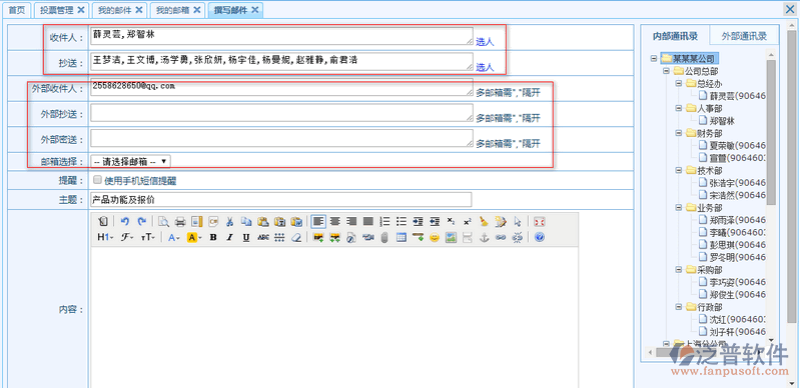Toggle fullscreen editor mode
800x388 pixels.
[539, 222]
